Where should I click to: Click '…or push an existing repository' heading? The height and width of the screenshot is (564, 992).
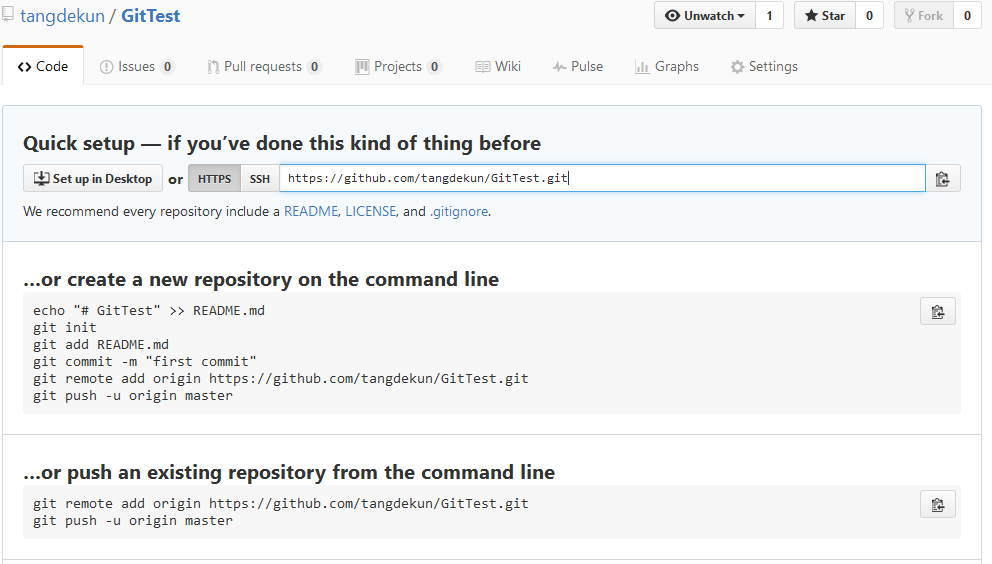pyautogui.click(x=289, y=473)
